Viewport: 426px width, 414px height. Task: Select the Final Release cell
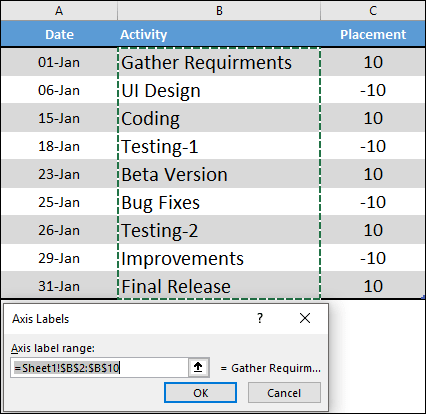tap(219, 285)
